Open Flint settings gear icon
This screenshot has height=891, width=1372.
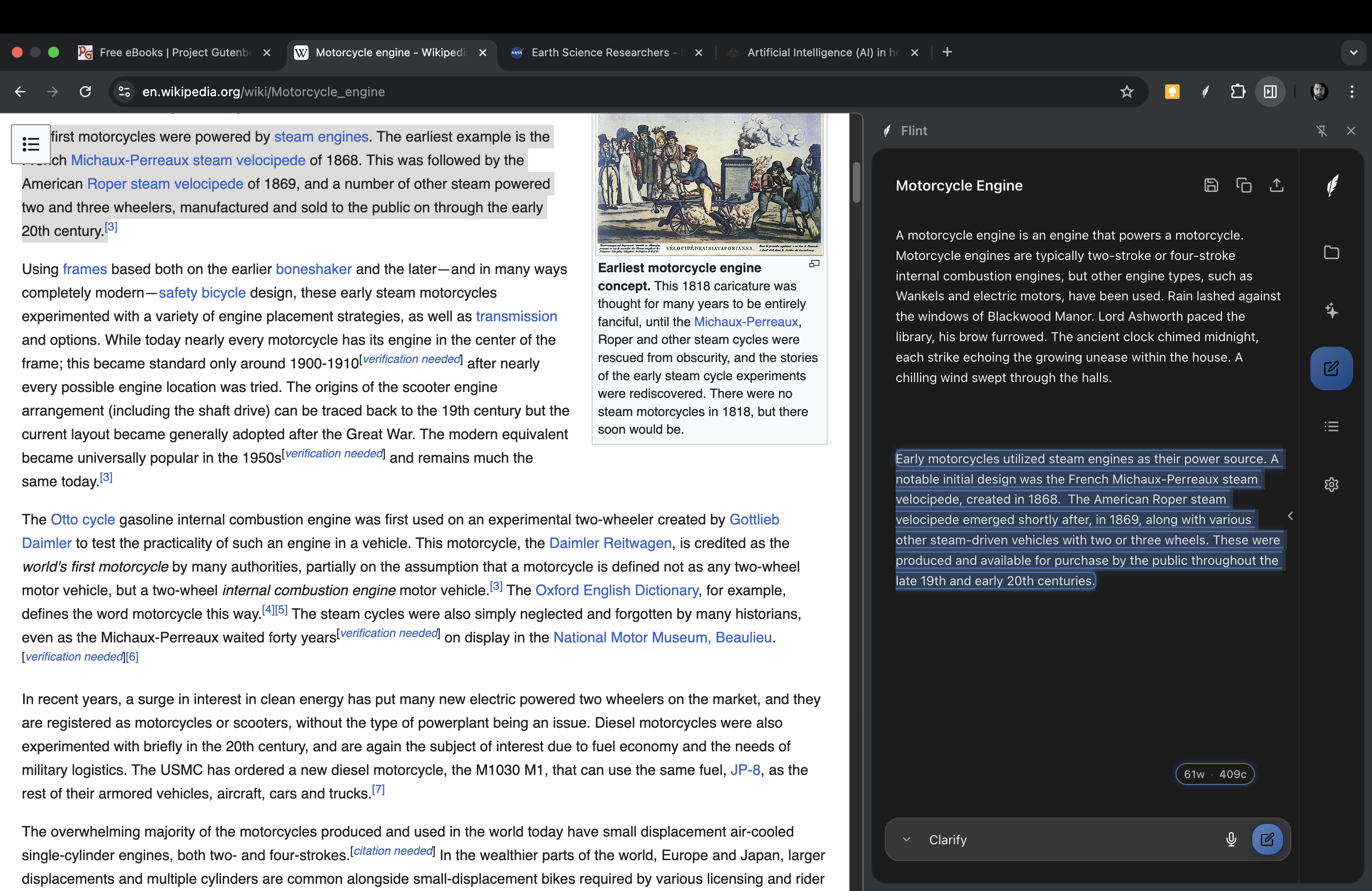click(1331, 485)
